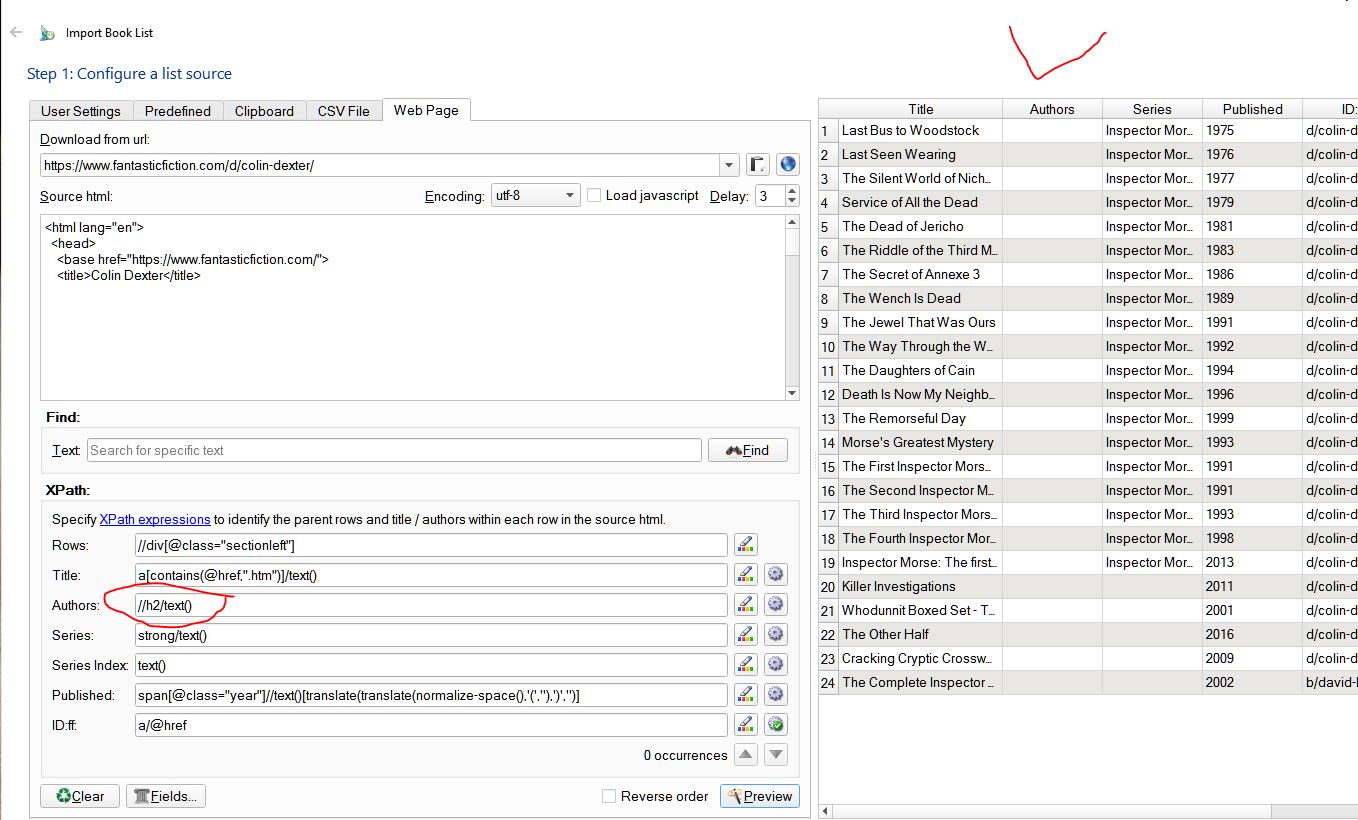Screen dimensions: 1358x820
Task: Open XPath wizard for the Series field
Action: [745, 635]
